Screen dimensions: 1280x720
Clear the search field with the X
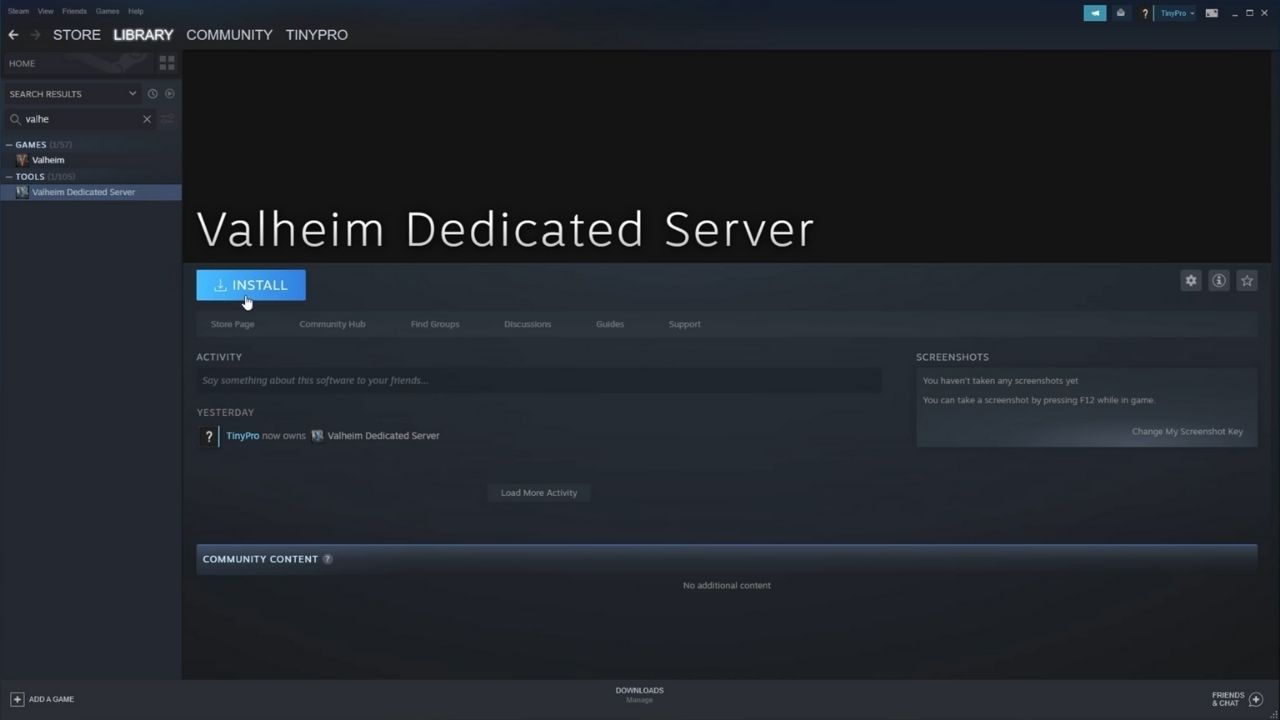(146, 118)
